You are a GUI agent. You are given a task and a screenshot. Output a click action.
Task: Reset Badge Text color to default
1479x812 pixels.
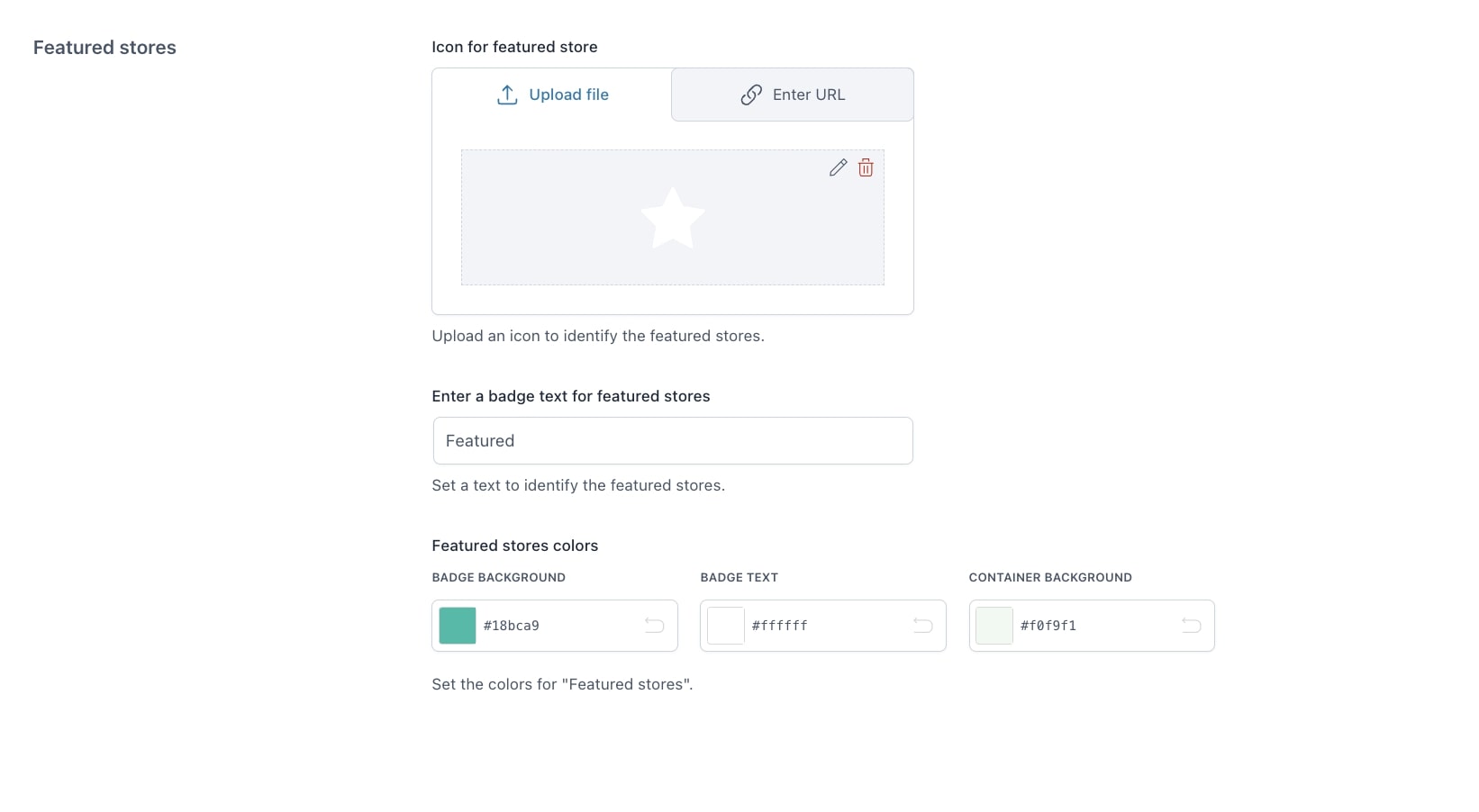click(x=923, y=626)
